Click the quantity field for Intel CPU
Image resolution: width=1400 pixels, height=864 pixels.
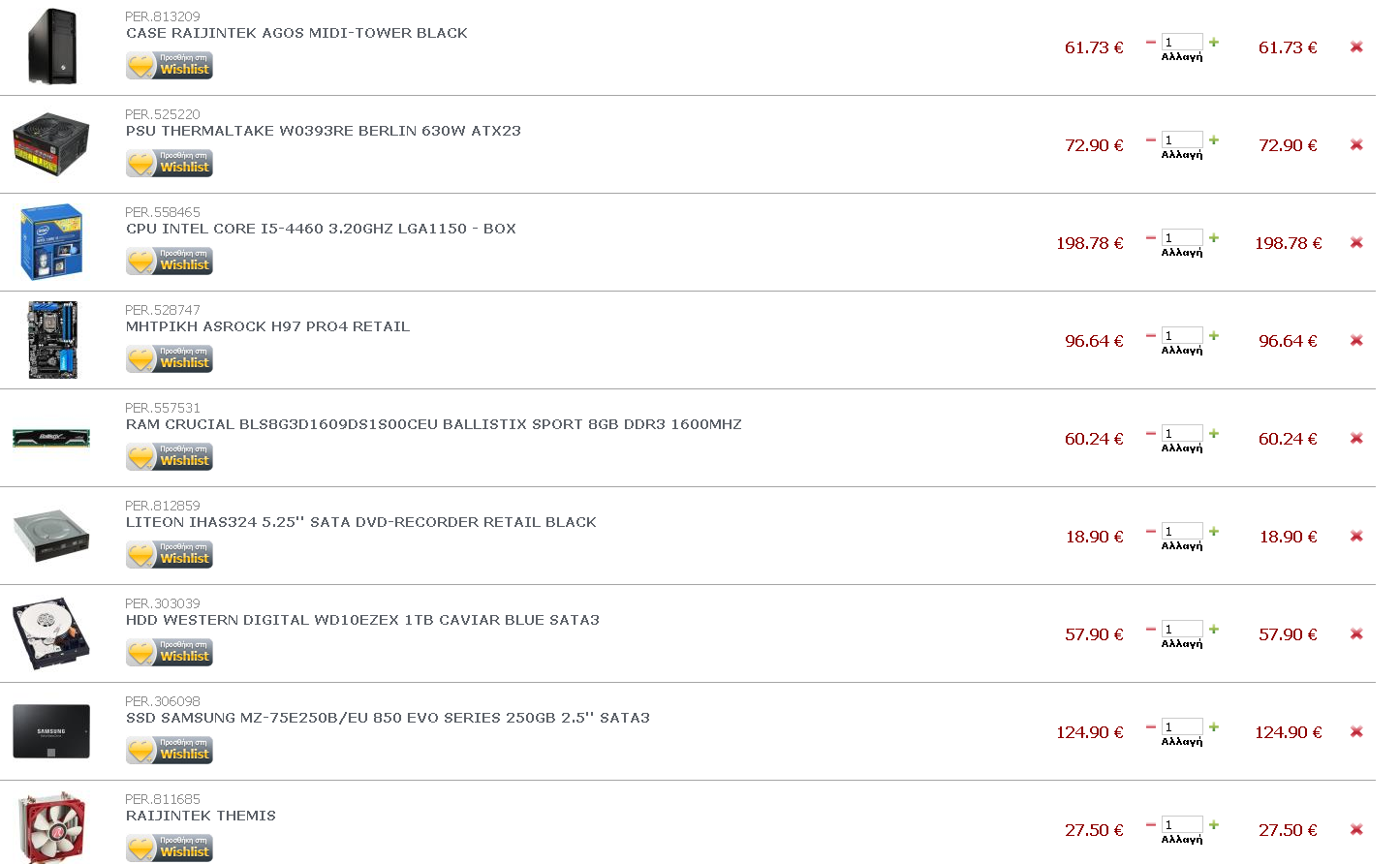point(1182,237)
